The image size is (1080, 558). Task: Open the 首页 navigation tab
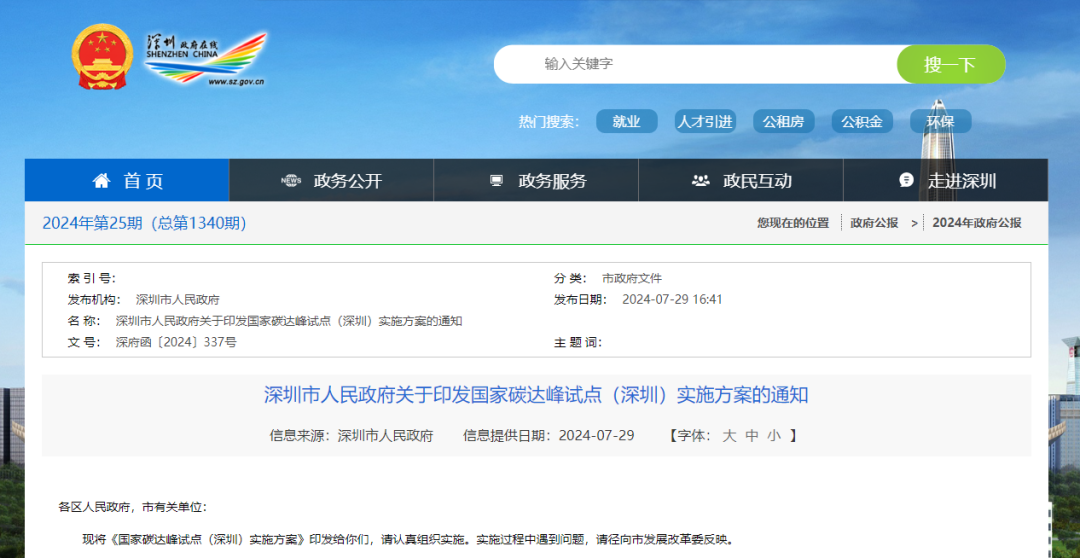(127, 180)
